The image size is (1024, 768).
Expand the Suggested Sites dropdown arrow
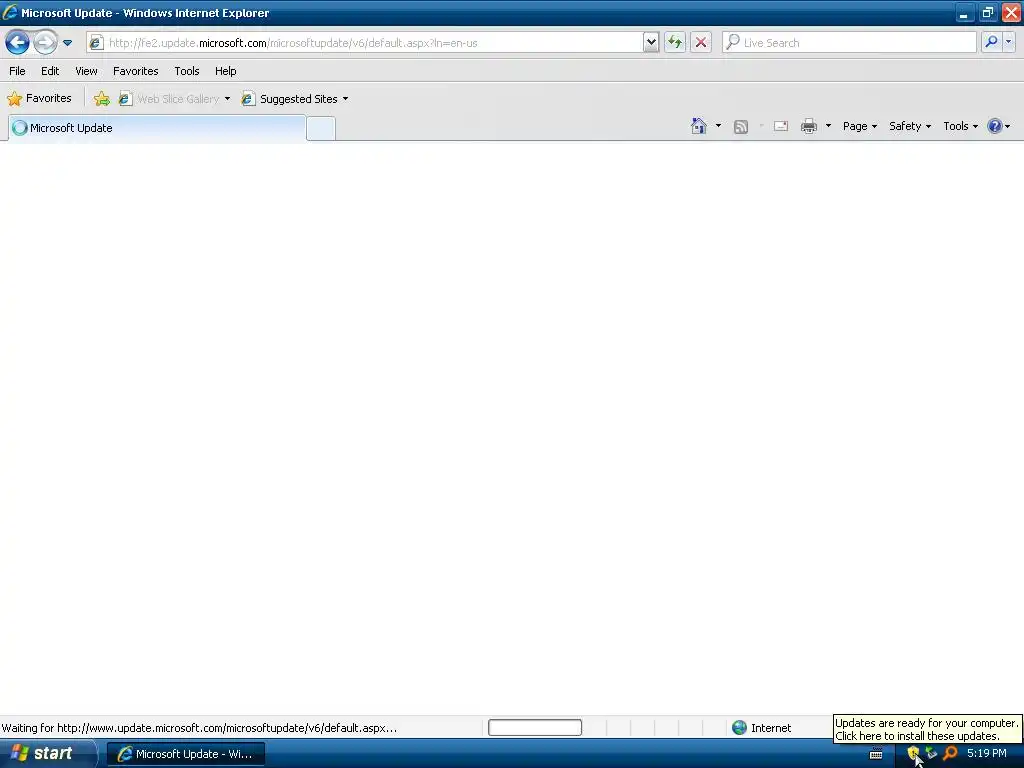pos(345,99)
